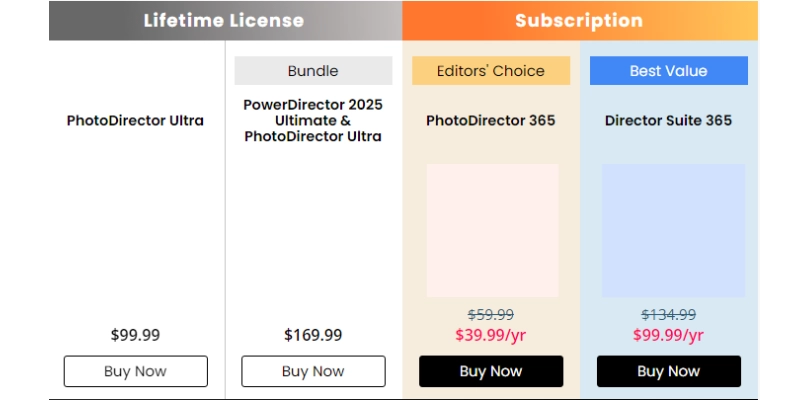Click Buy Now for the PowerDirector bundle
The height and width of the screenshot is (400, 800).
313,371
